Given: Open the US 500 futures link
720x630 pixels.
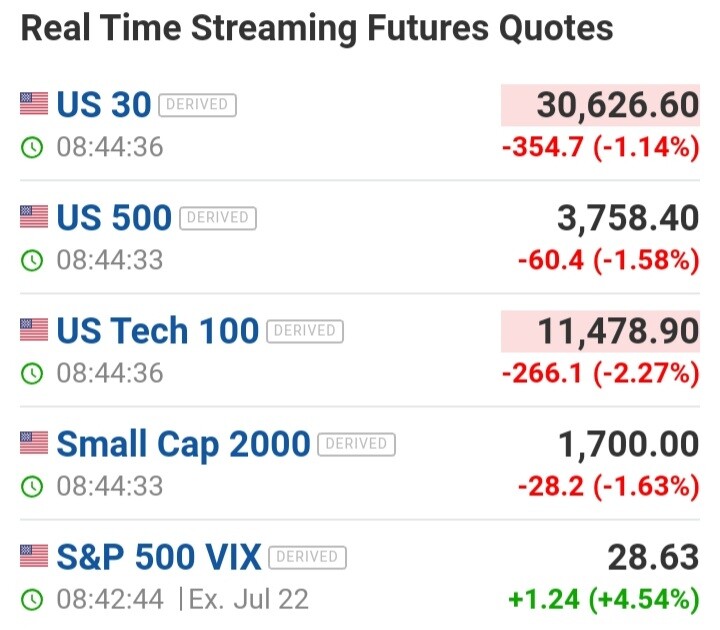Looking at the screenshot, I should pyautogui.click(x=114, y=218).
